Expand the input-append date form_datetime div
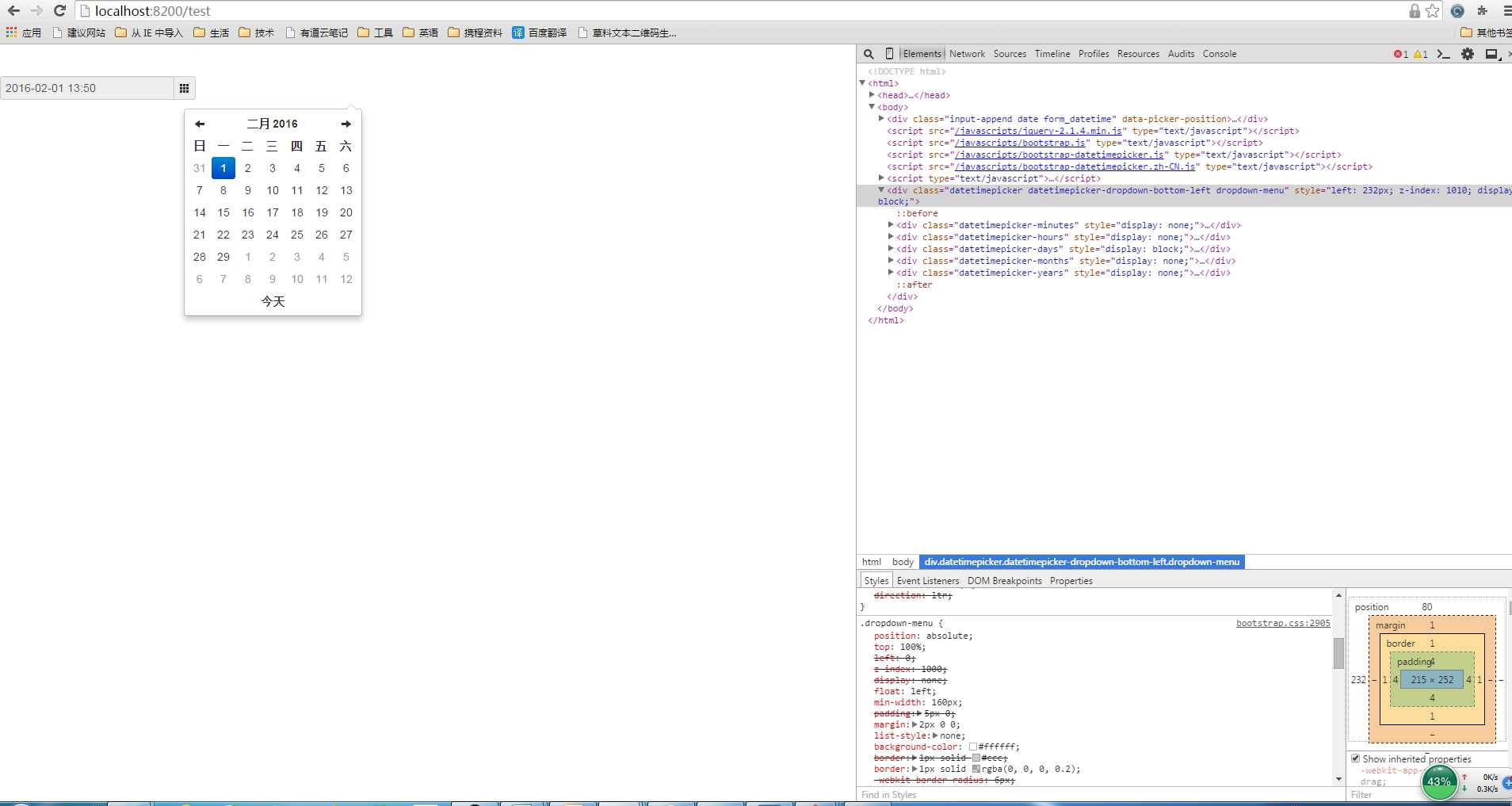1512x806 pixels. (881, 118)
